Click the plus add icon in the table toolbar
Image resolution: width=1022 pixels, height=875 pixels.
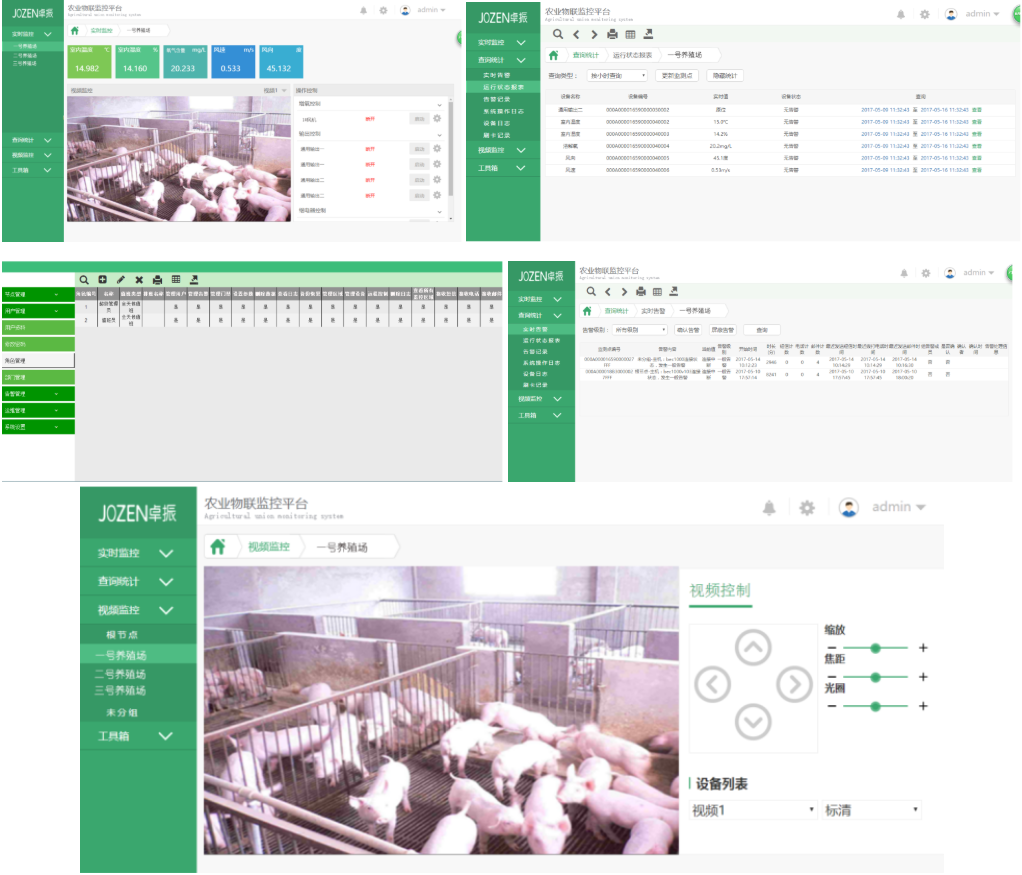tap(102, 280)
